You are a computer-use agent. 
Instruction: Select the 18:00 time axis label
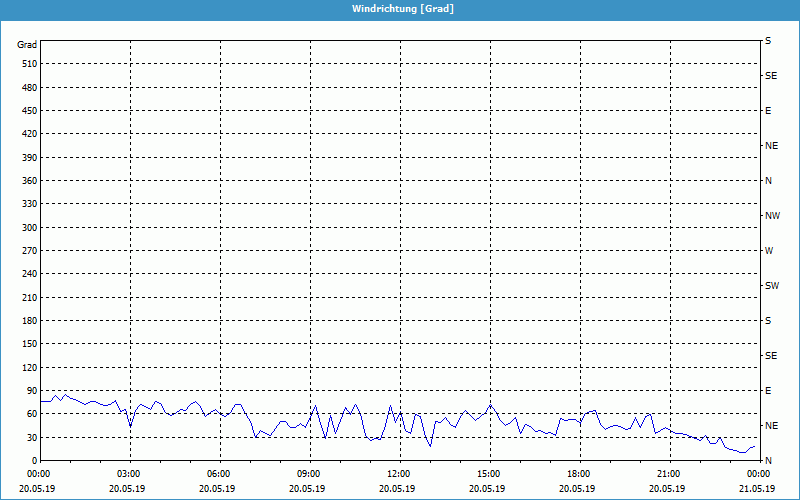579,474
